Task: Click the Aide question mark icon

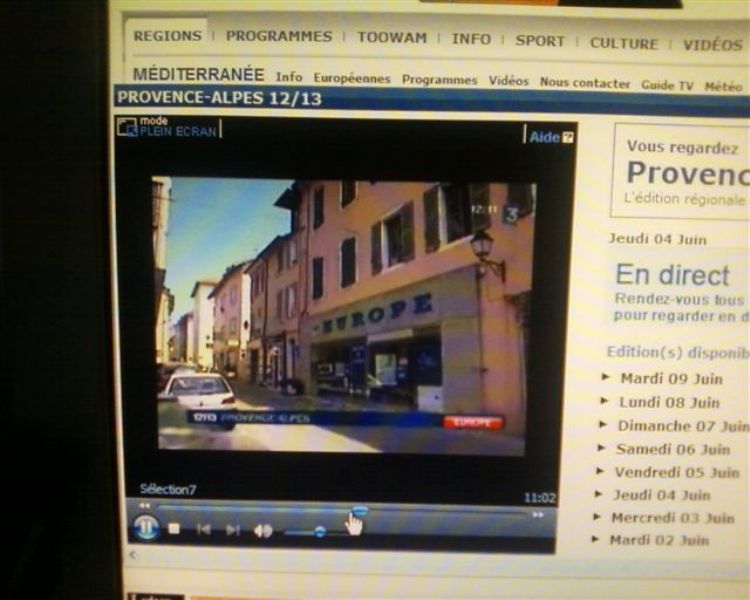Action: [568, 138]
